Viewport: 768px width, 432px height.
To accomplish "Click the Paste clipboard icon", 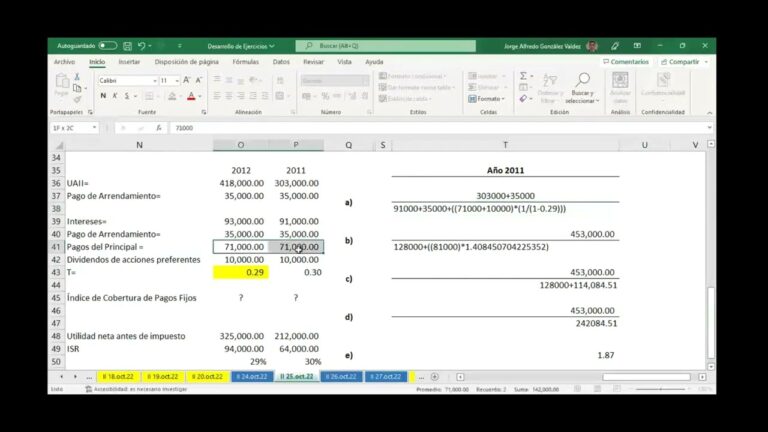I will point(62,81).
